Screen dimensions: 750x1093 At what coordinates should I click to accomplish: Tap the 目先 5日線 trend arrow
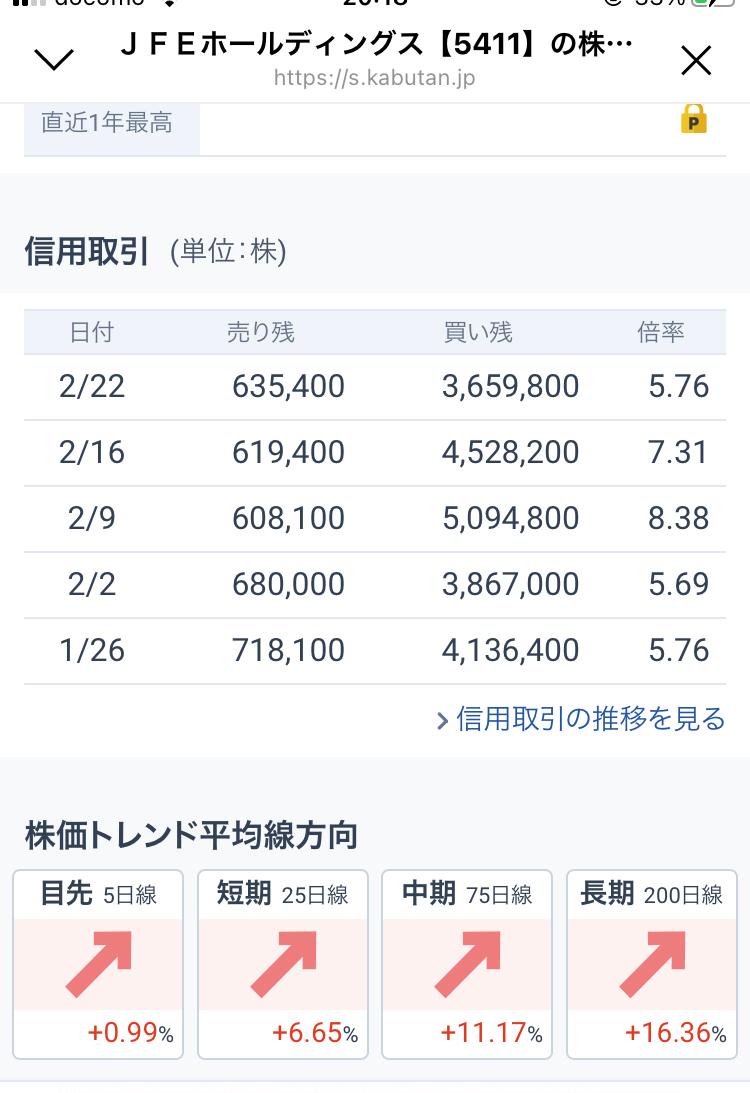pyautogui.click(x=97, y=960)
